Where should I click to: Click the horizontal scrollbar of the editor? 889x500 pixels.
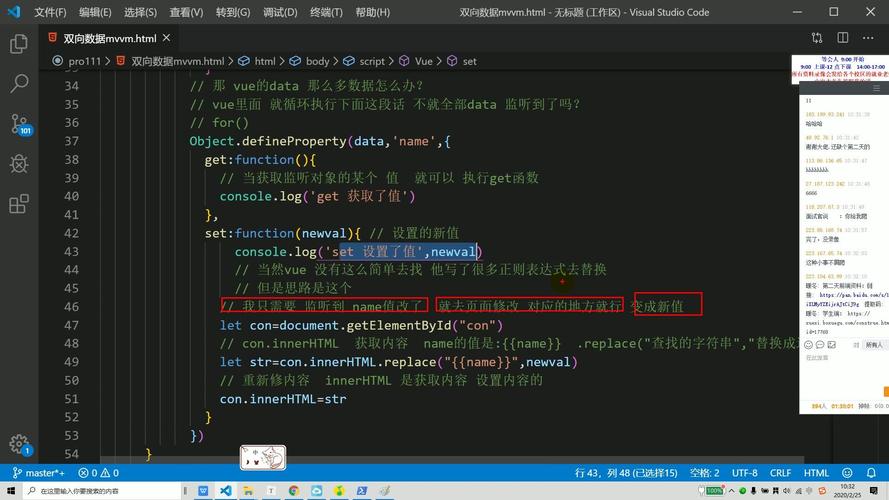[x=452, y=460]
